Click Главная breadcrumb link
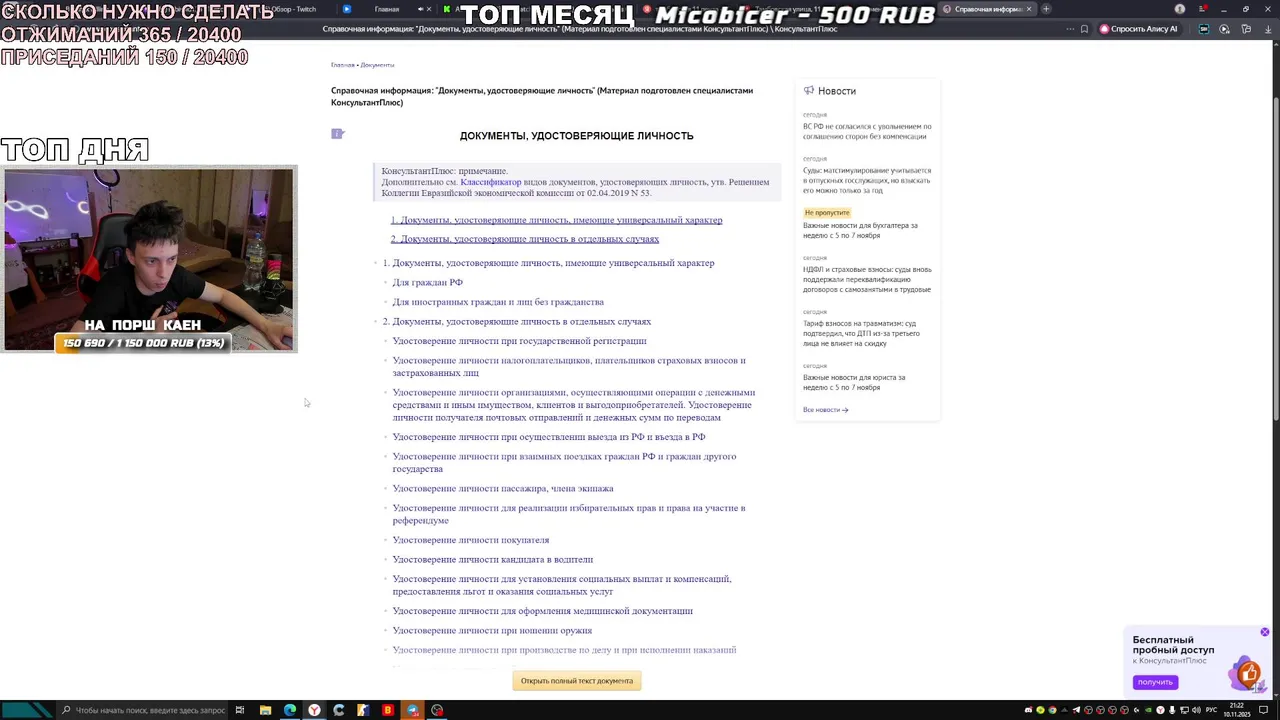This screenshot has width=1280, height=720. (343, 65)
